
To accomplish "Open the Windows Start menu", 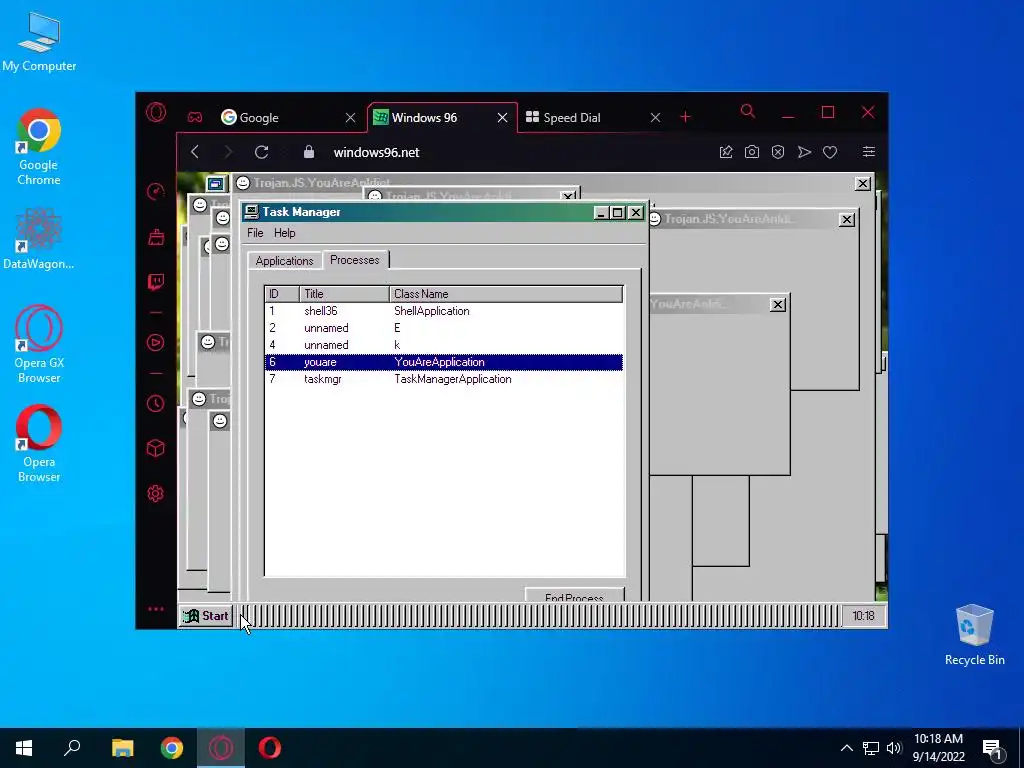I will click(24, 748).
